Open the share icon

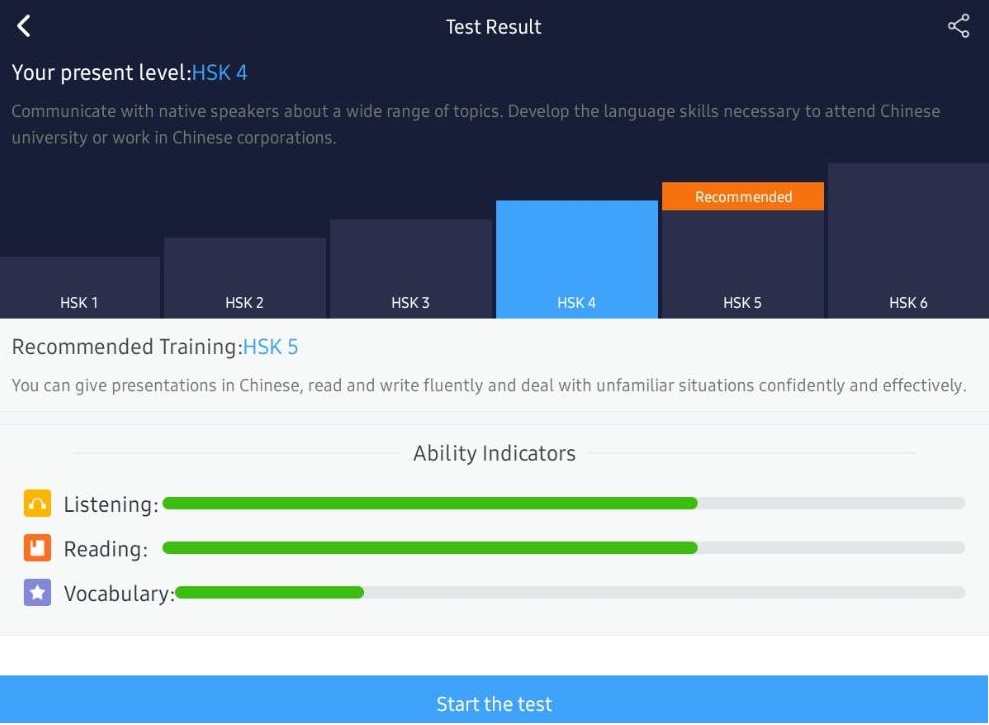(x=958, y=27)
